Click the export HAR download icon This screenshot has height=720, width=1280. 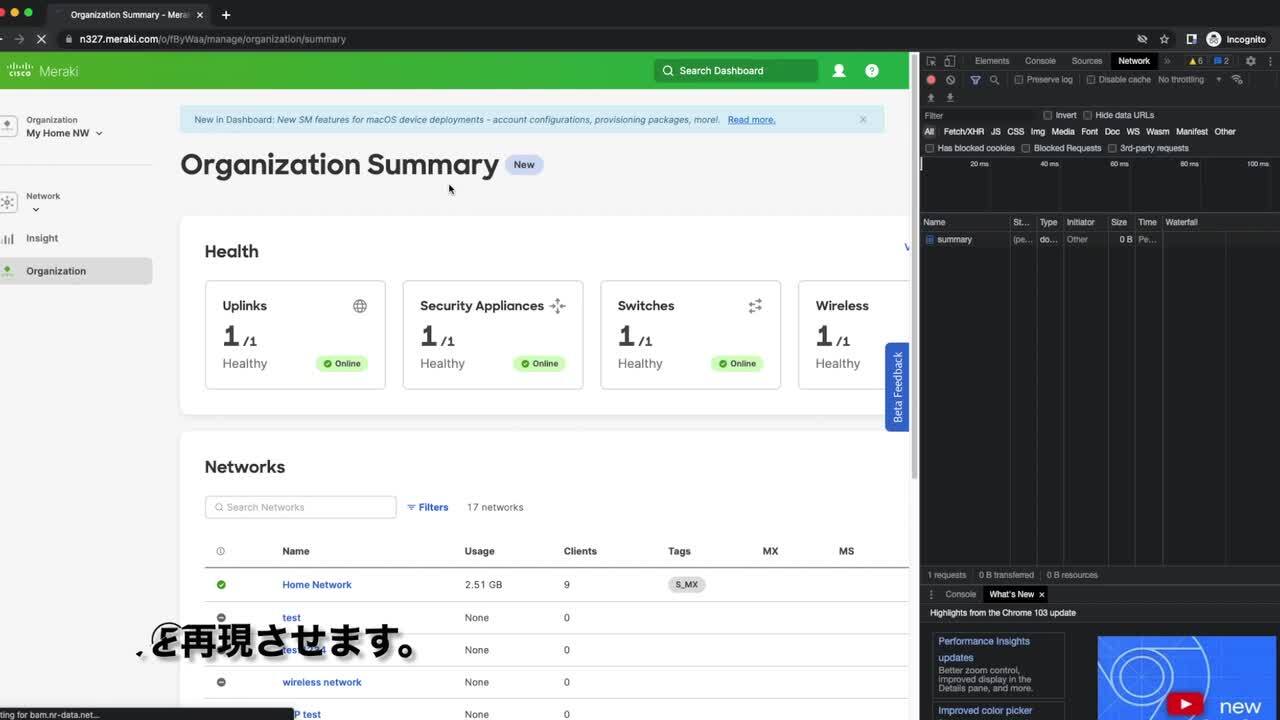point(950,98)
